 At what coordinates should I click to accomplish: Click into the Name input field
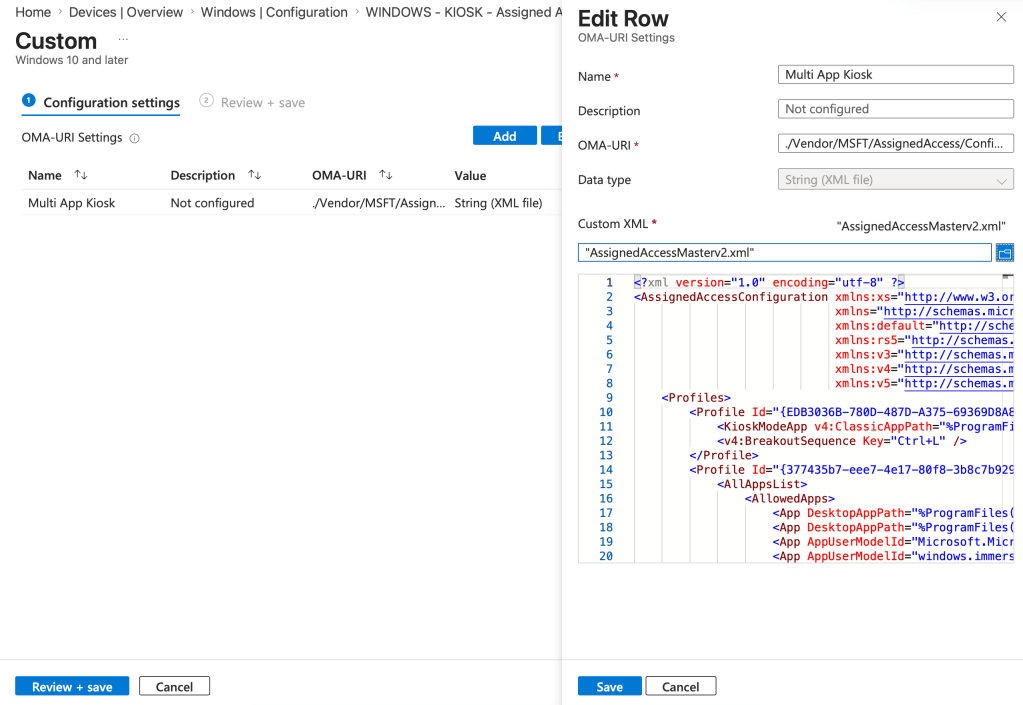[895, 75]
